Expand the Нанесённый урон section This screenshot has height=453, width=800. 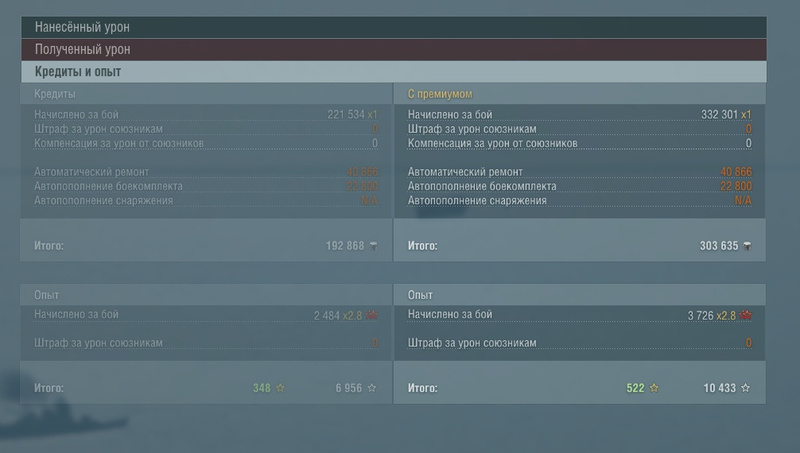393,27
